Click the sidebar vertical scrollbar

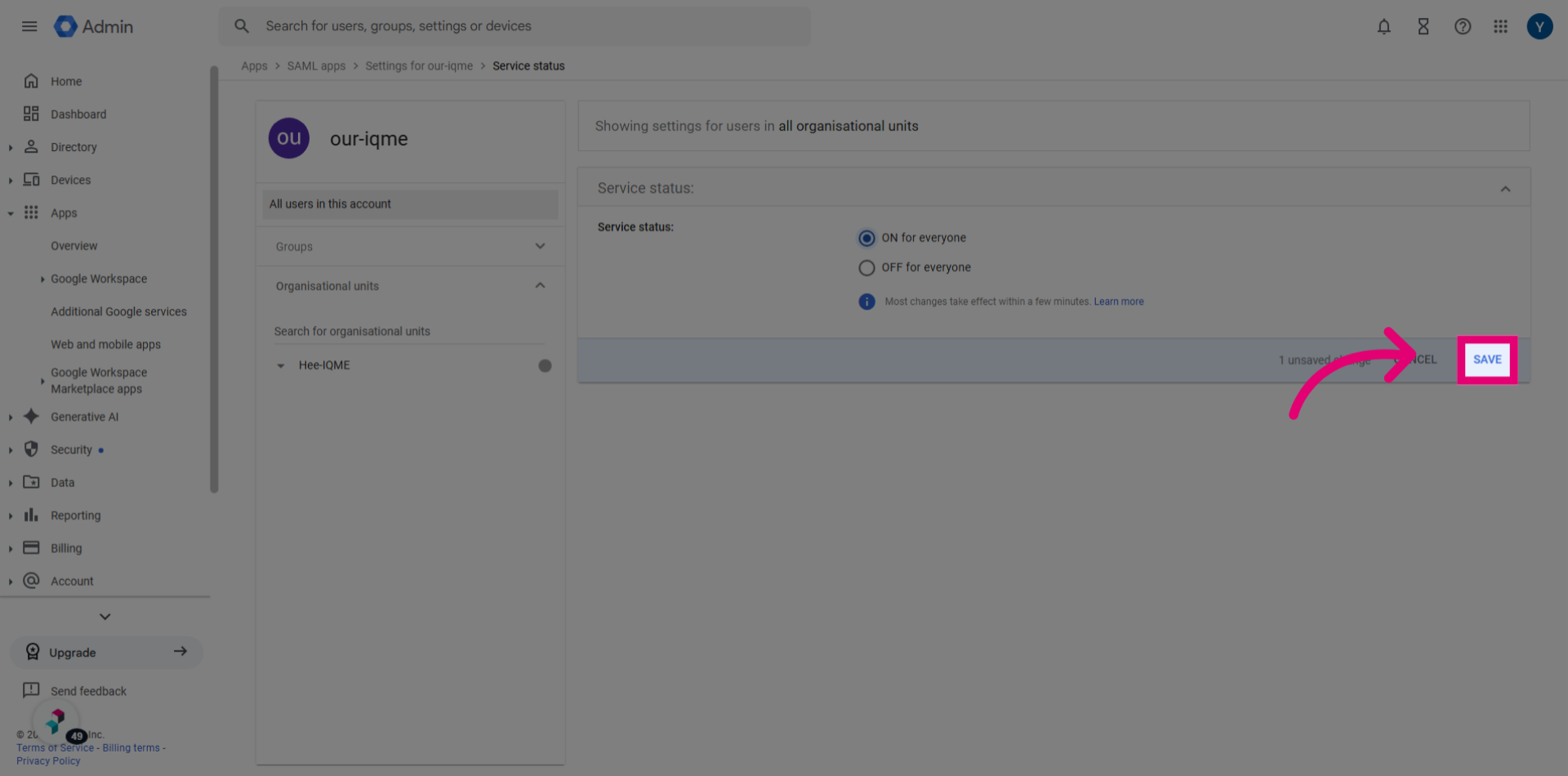tap(214, 279)
